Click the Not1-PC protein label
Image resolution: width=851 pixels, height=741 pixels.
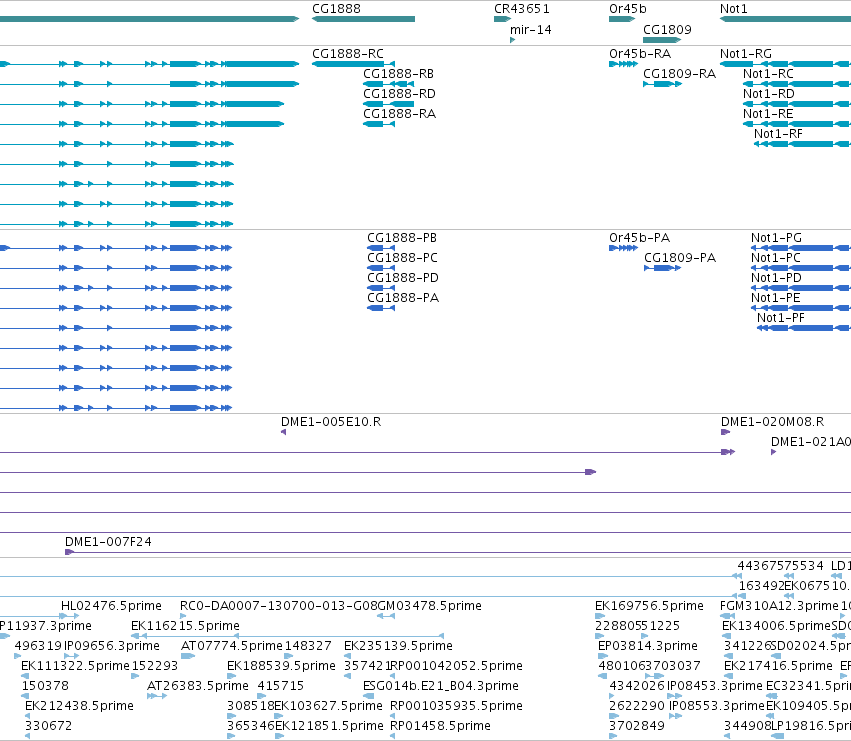pyautogui.click(x=776, y=258)
